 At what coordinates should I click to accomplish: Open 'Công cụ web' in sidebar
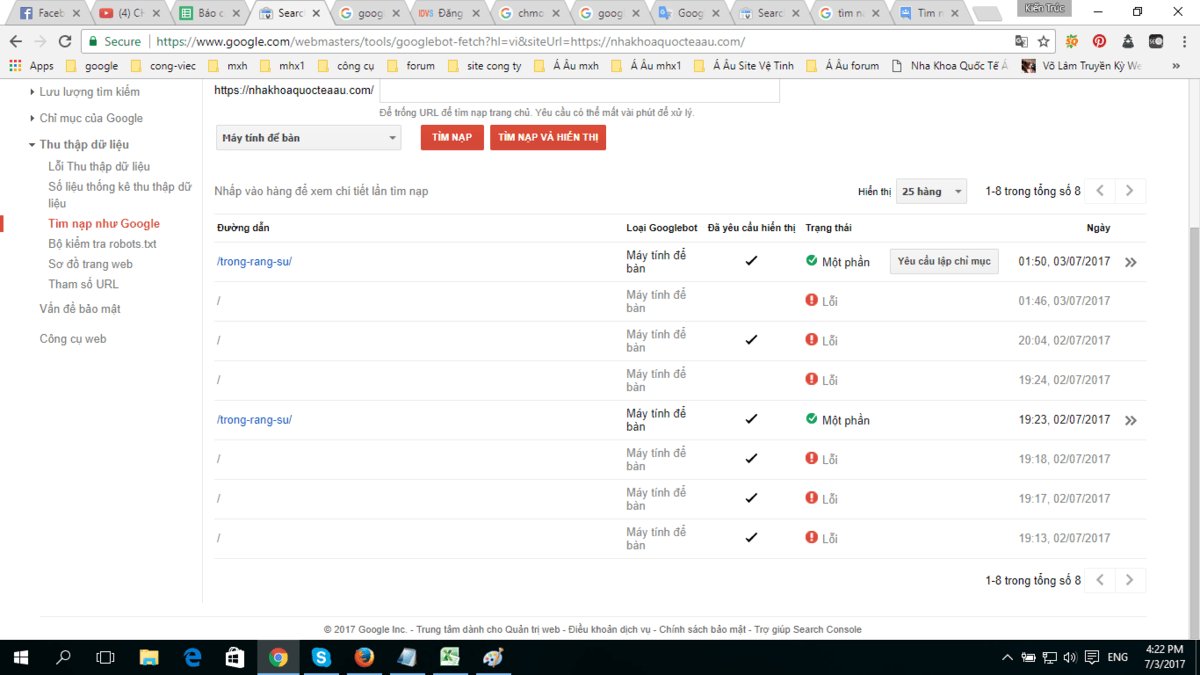coord(73,339)
